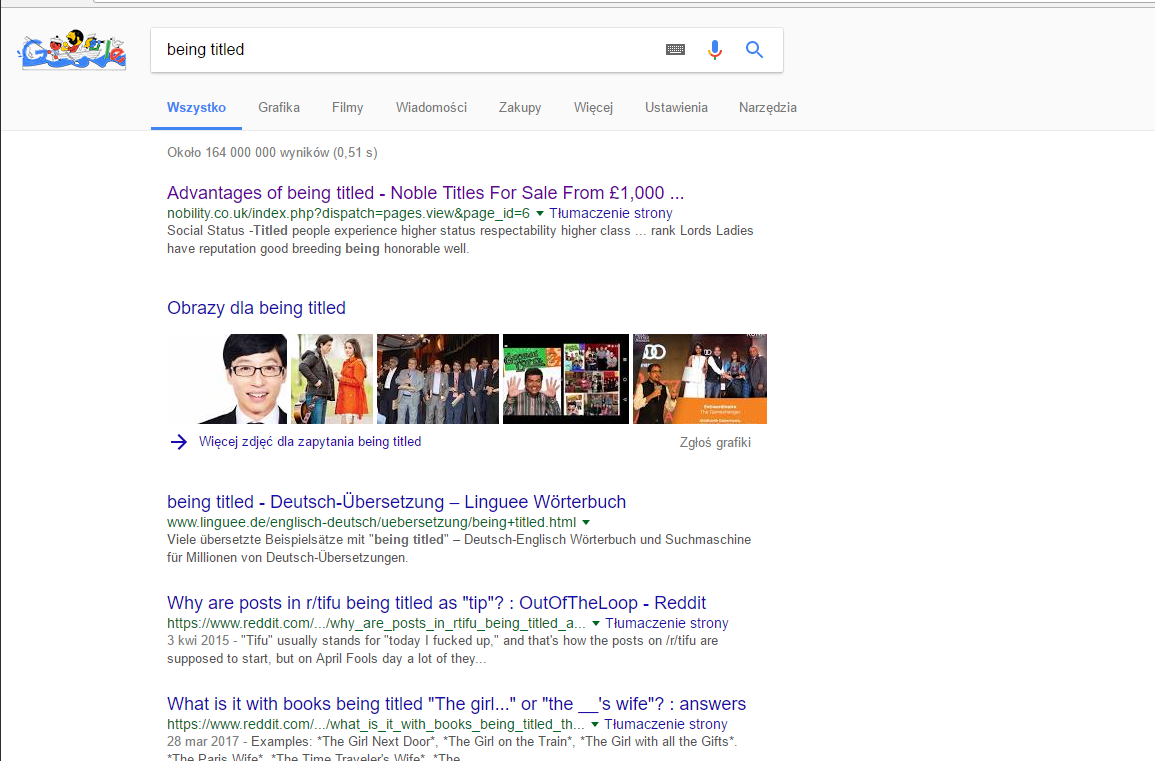
Task: Click Więcej zdjęć dla zapytania being titled
Action: pos(310,442)
